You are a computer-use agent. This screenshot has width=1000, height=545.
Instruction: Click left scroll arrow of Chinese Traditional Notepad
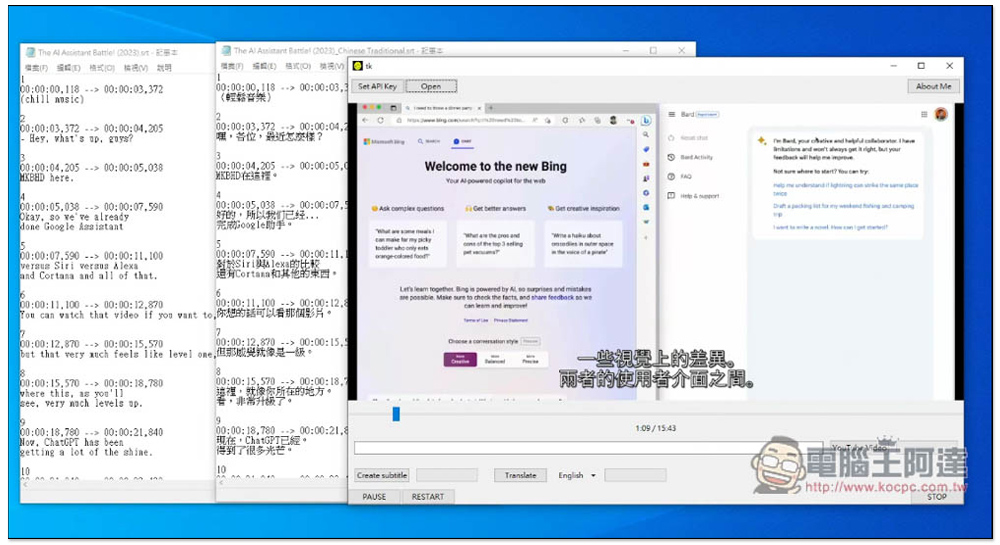[x=221, y=483]
